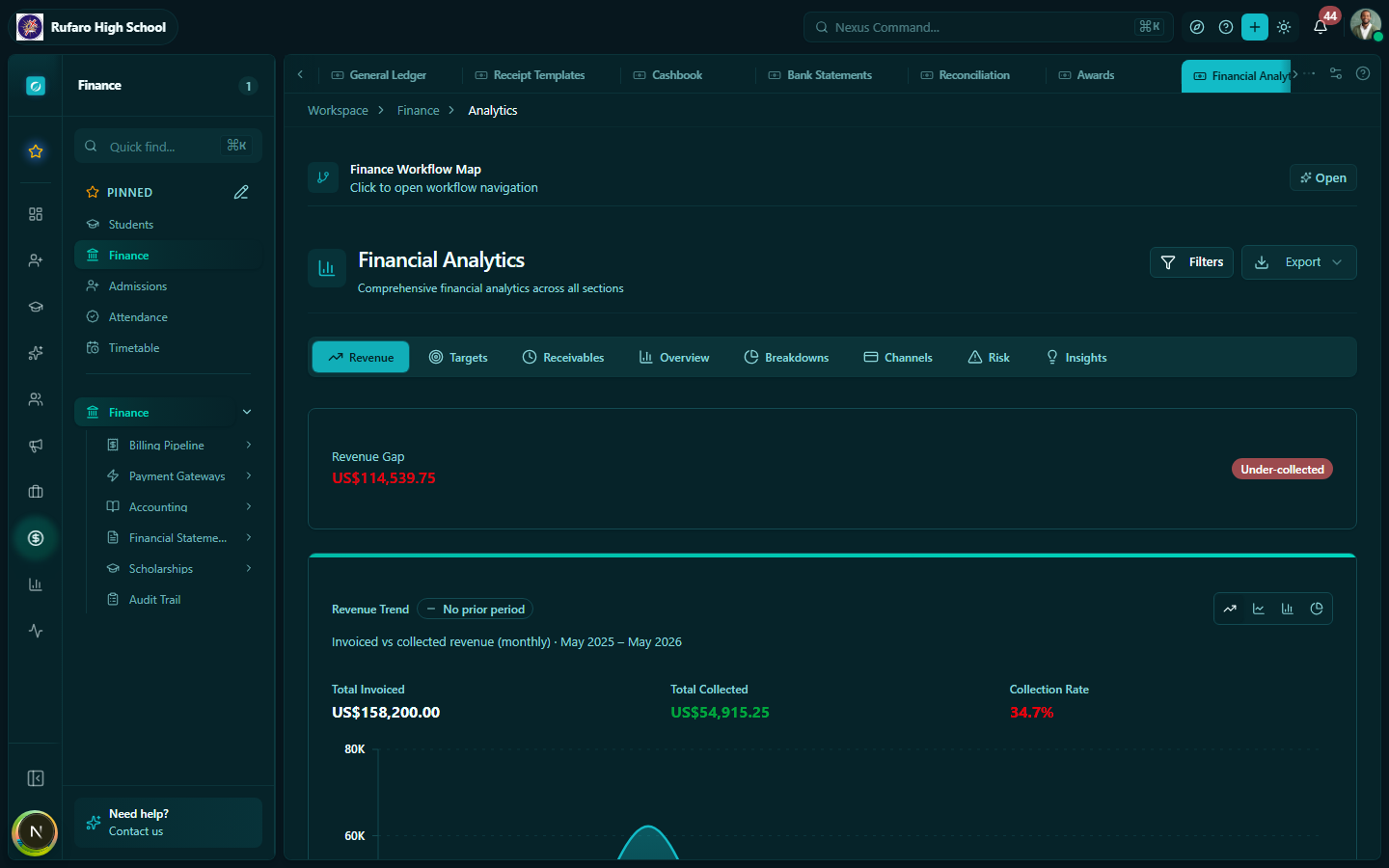Open pinned Finance item
This screenshot has height=868, width=1389.
click(168, 256)
